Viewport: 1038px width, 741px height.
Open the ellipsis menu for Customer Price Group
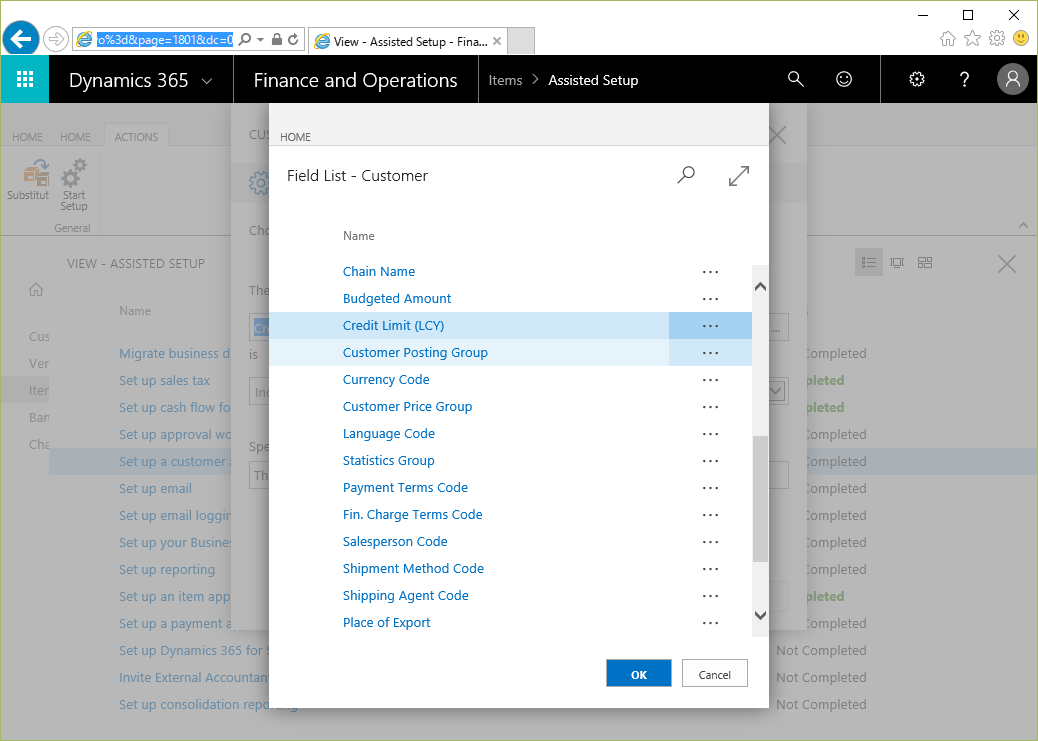pyautogui.click(x=710, y=407)
